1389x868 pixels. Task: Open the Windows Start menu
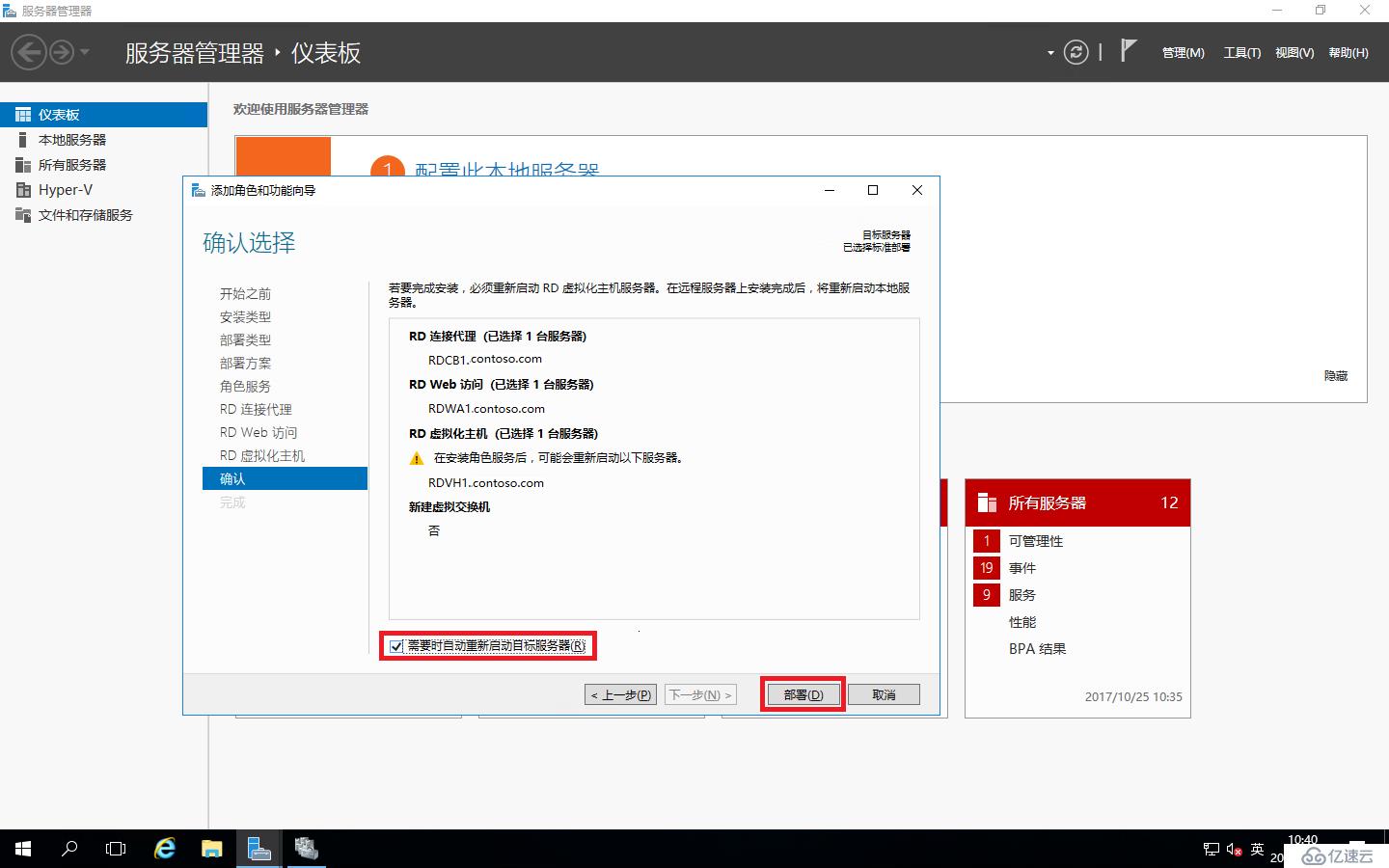[x=23, y=849]
